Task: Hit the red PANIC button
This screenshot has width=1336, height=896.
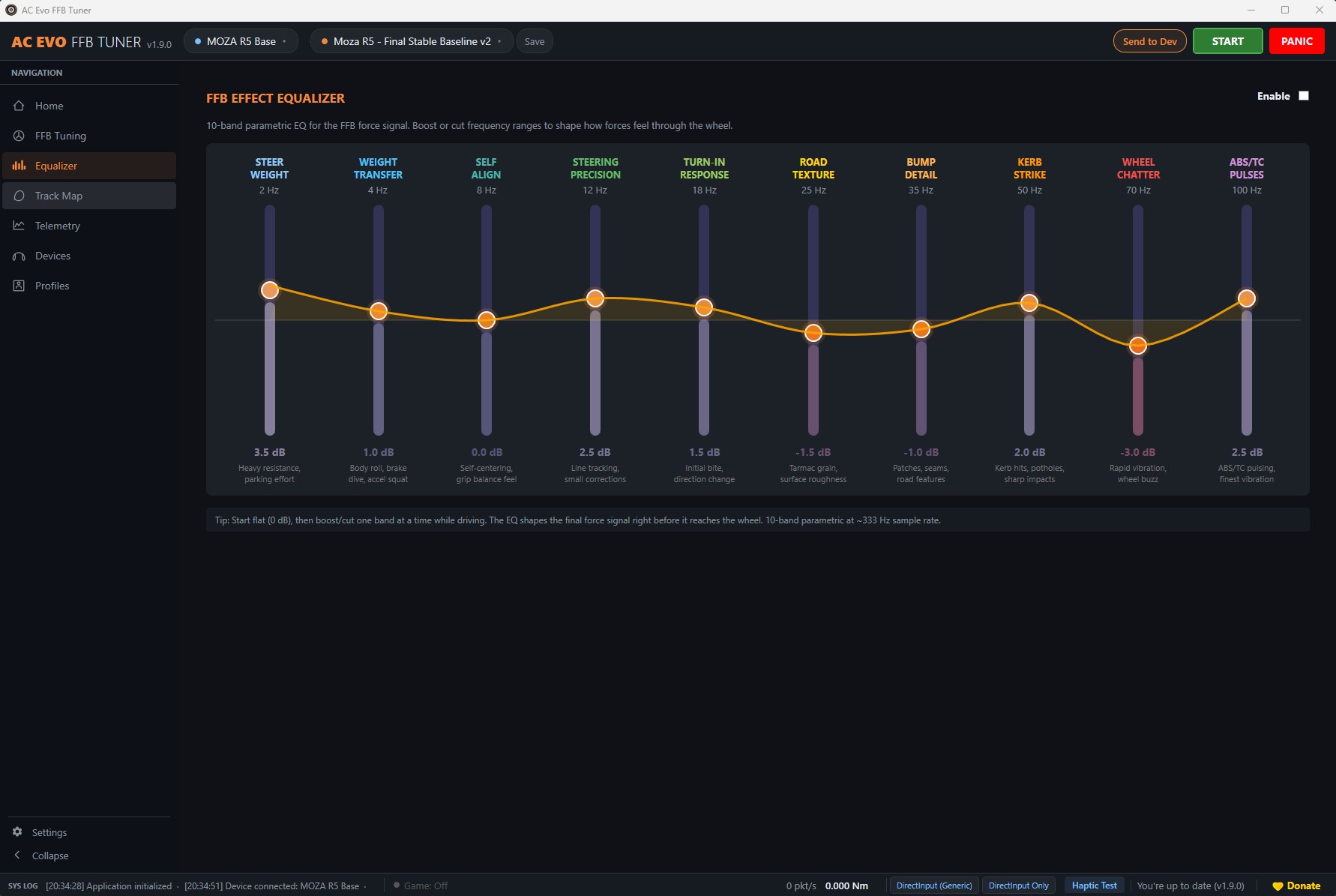Action: (1297, 41)
